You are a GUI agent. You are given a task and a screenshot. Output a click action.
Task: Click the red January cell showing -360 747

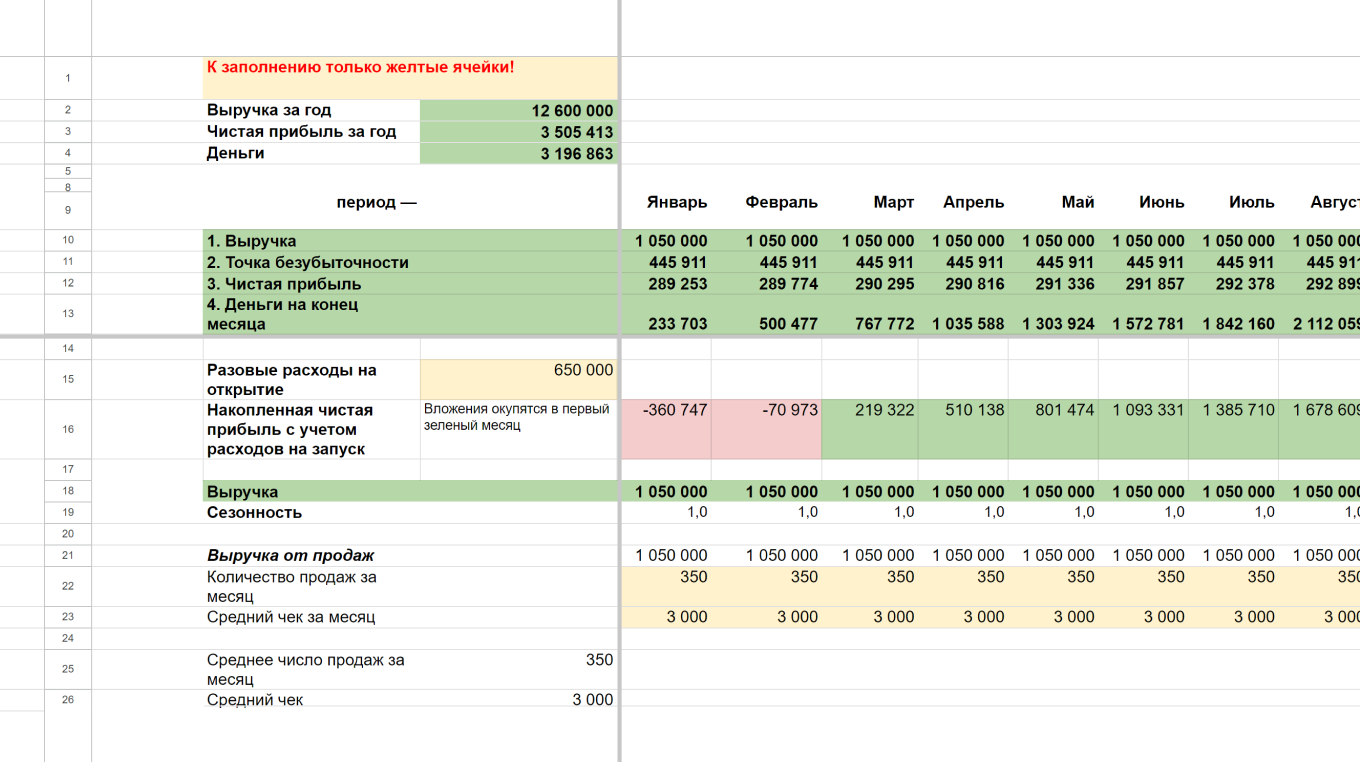point(666,429)
